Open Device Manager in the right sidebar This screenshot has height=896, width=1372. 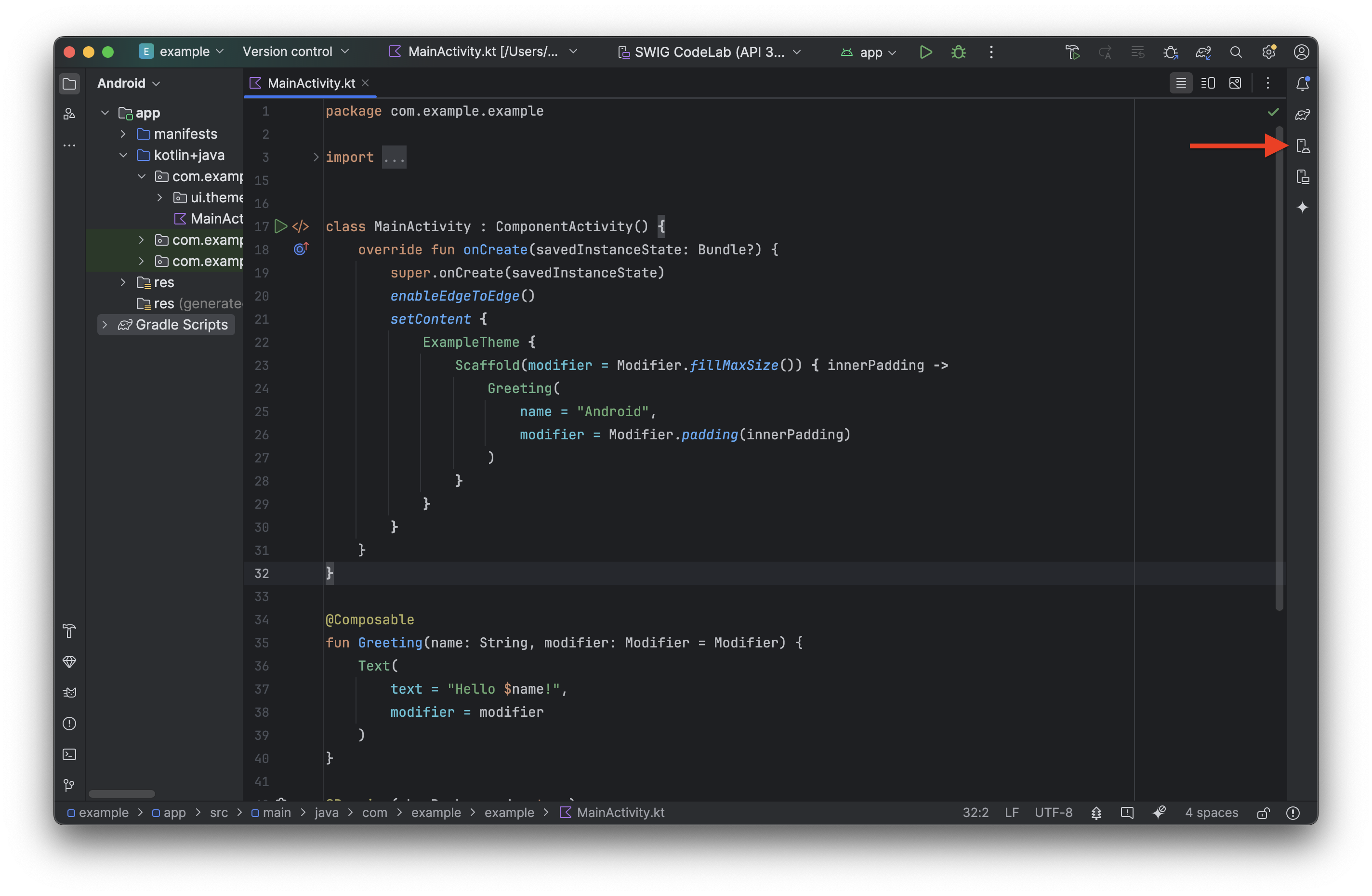coord(1302,146)
